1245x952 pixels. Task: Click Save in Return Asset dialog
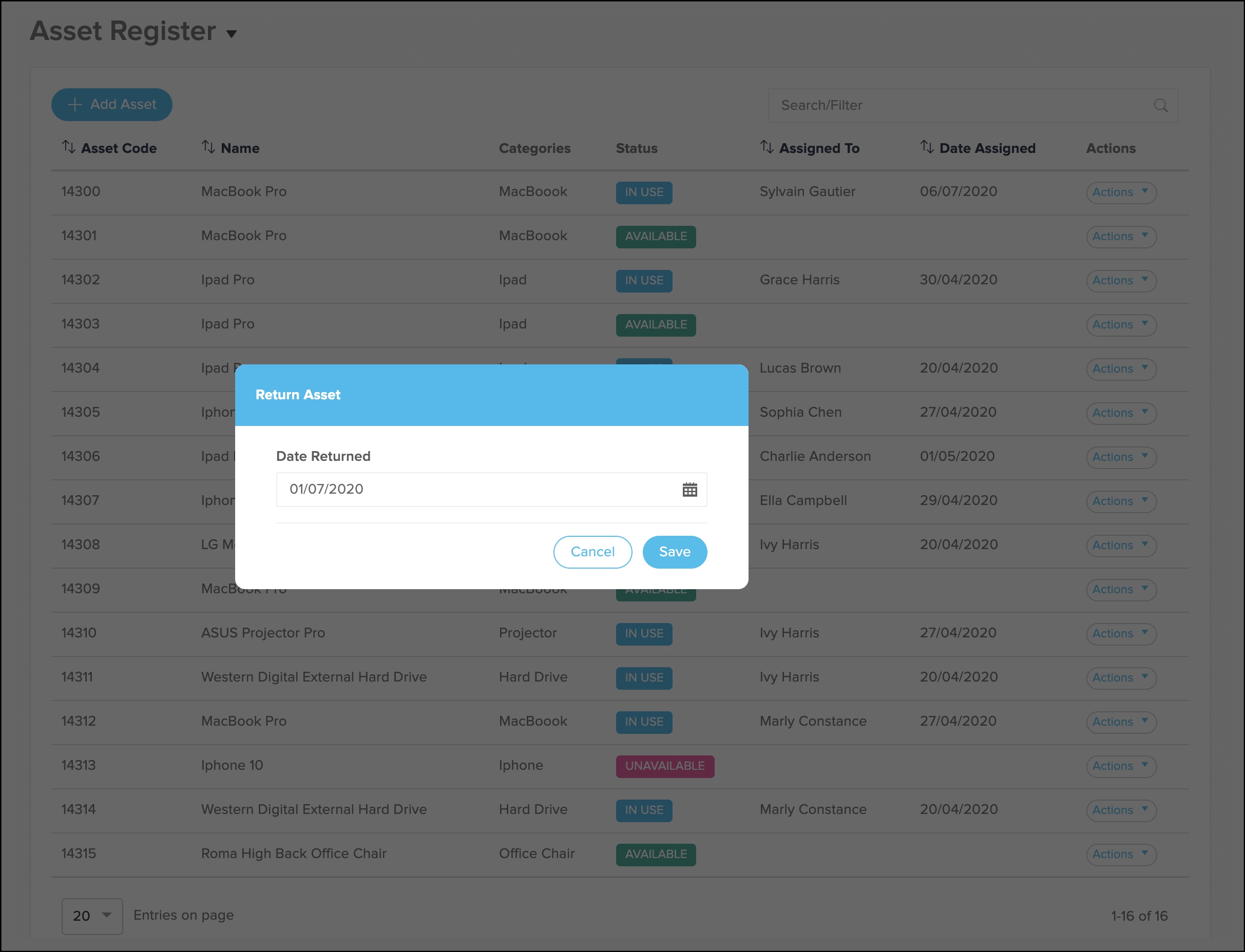674,552
